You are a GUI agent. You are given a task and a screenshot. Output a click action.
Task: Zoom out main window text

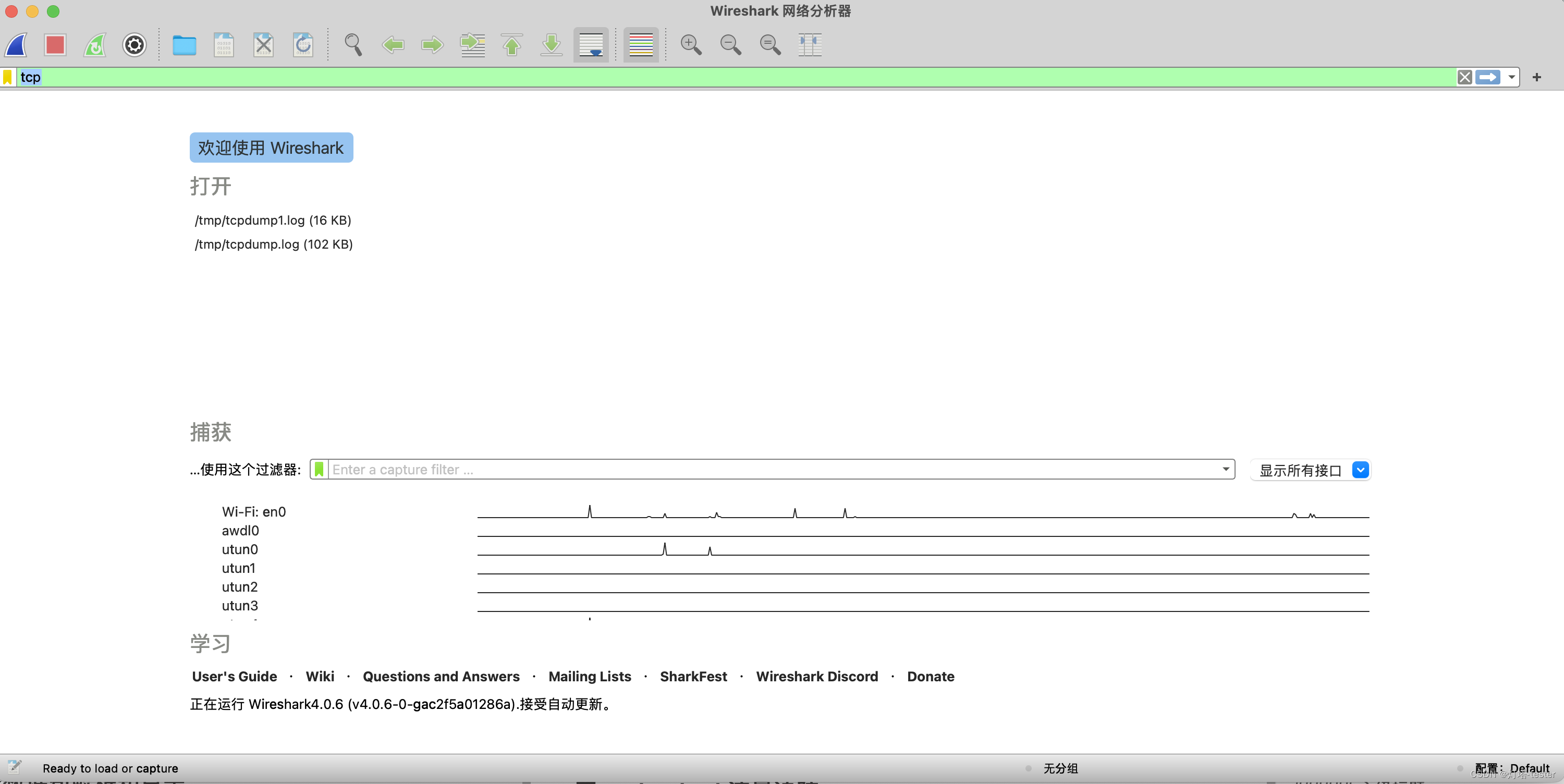(730, 45)
